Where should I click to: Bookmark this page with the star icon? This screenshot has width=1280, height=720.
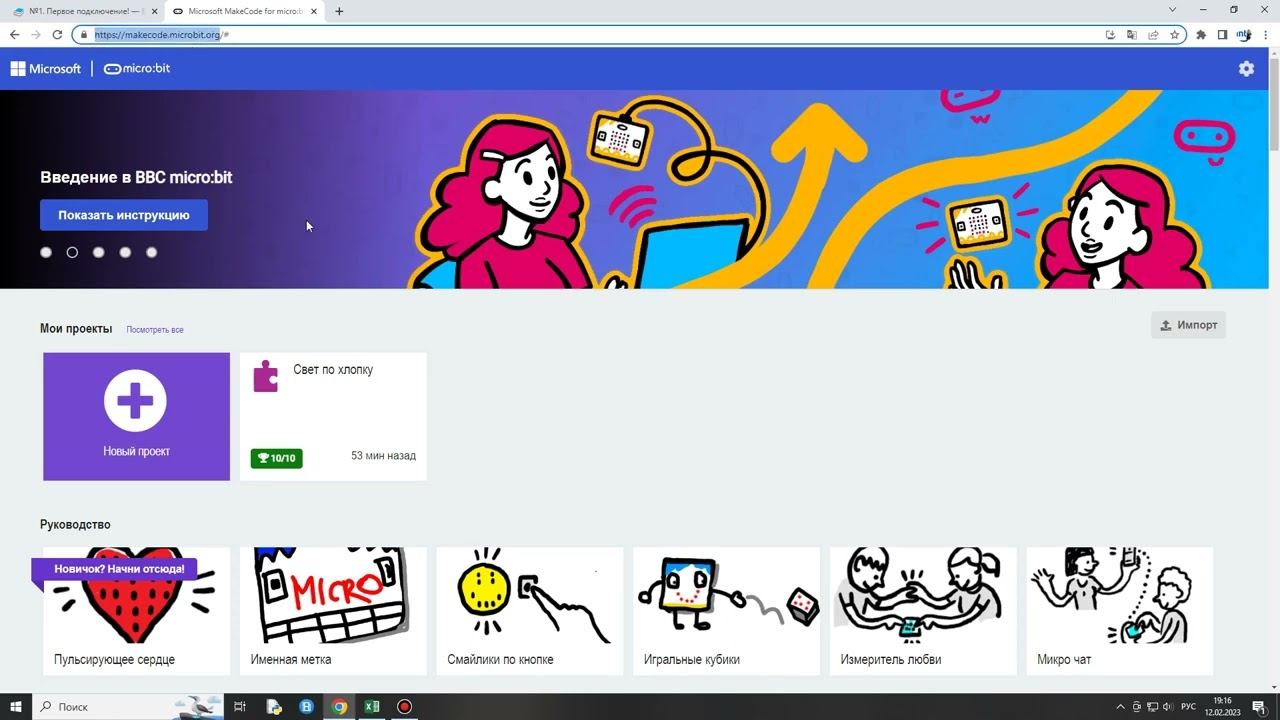pos(1175,34)
